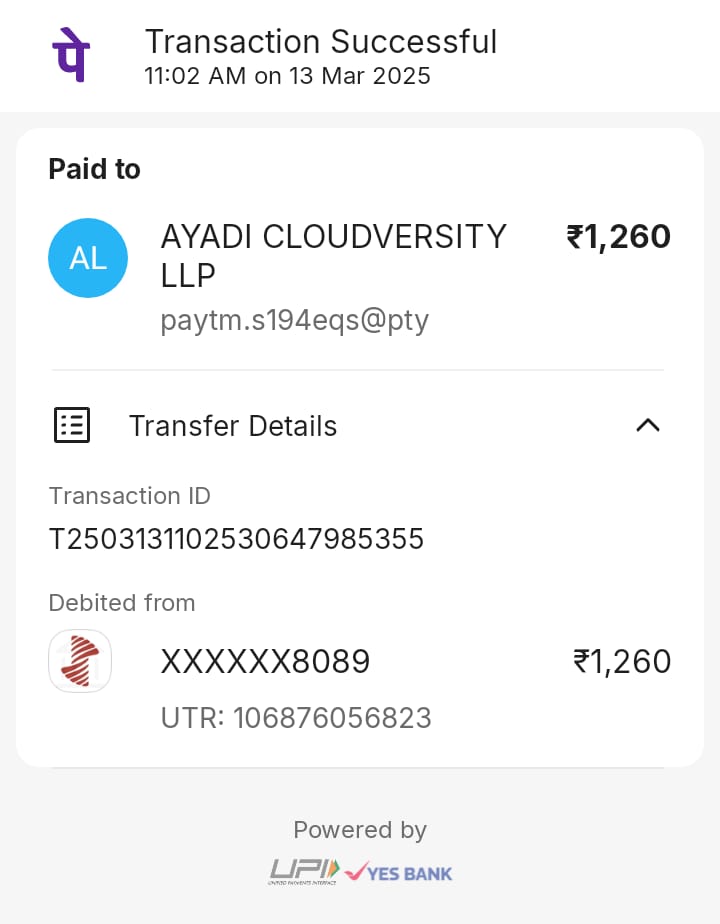Tap the debited ₹1,260 amount

[x=621, y=662]
